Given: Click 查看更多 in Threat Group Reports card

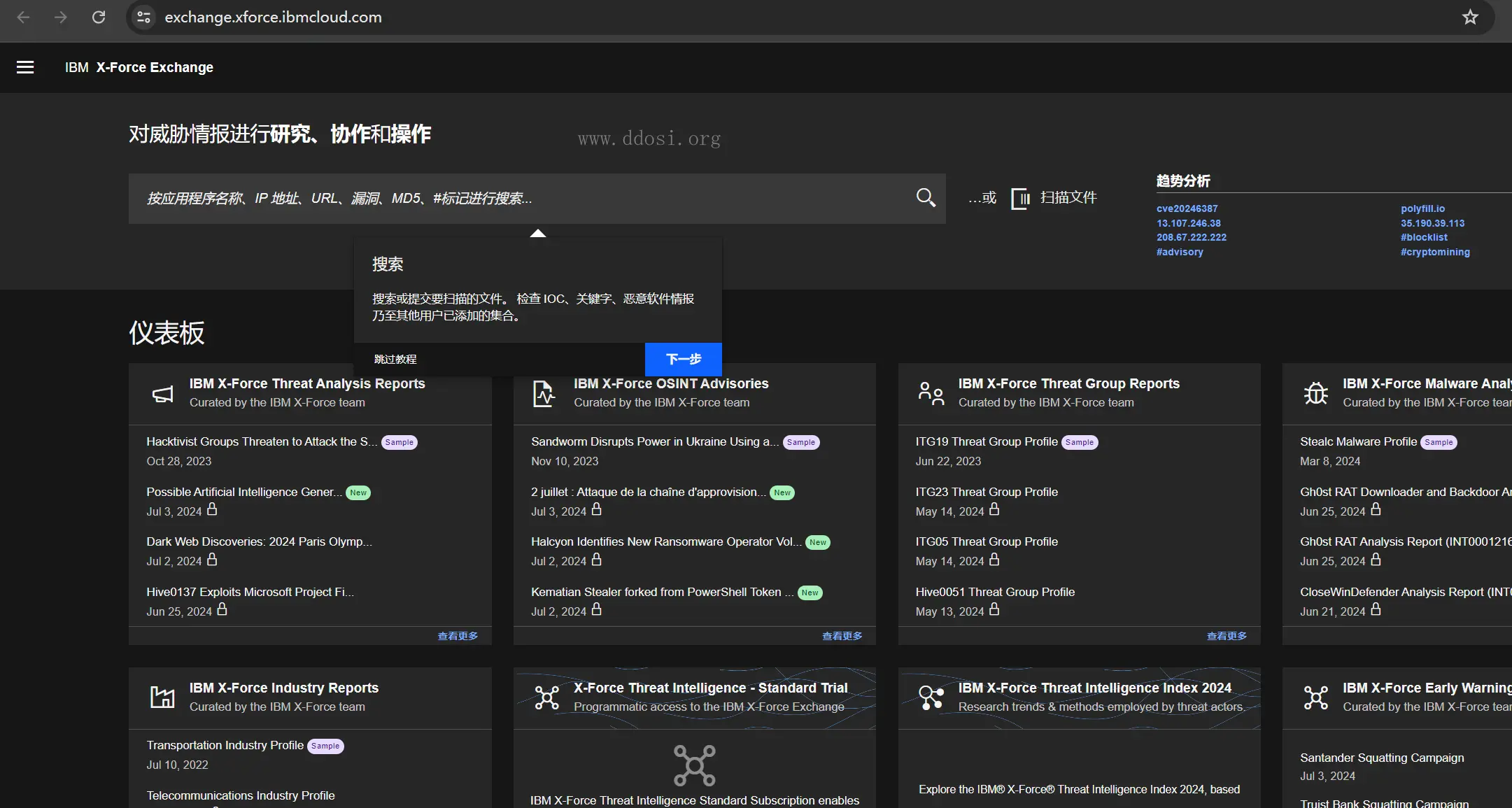Looking at the screenshot, I should pyautogui.click(x=1227, y=636).
